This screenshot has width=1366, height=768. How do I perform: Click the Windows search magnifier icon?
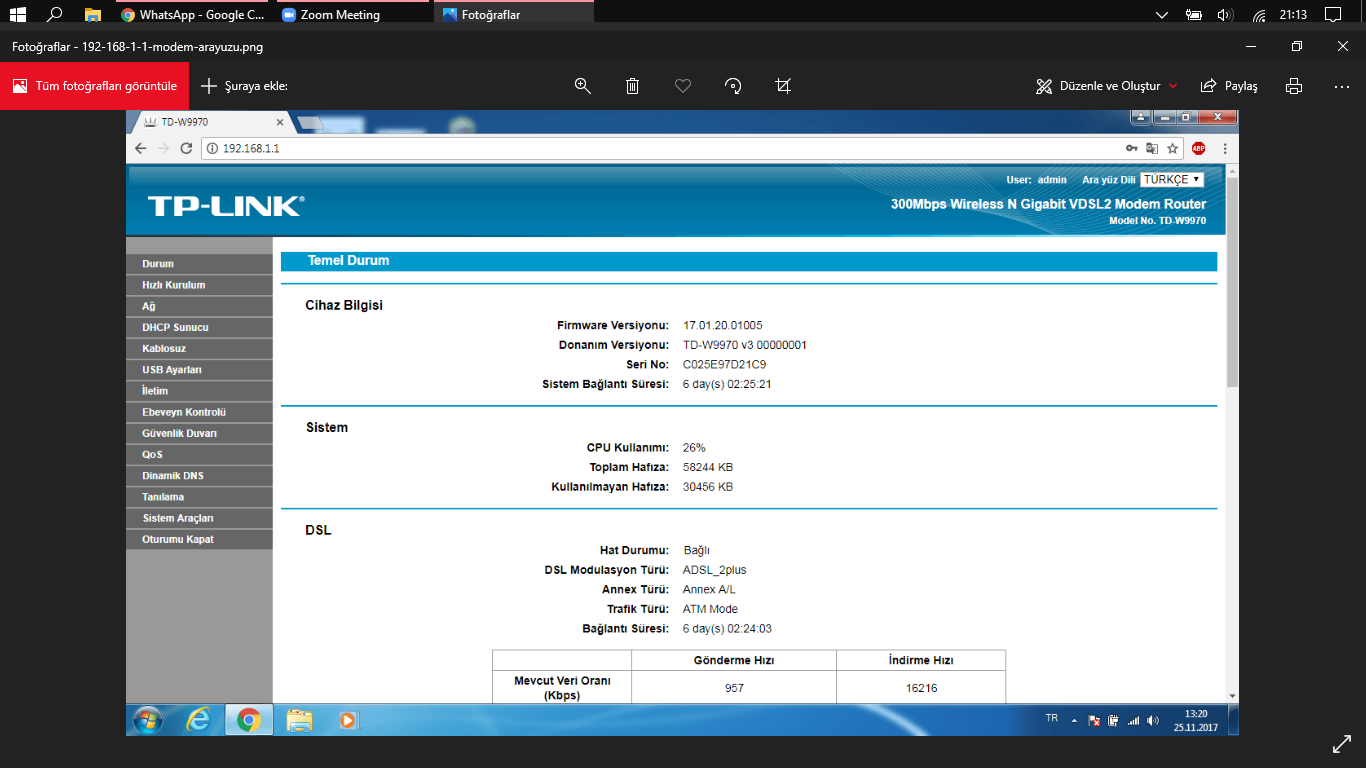pos(55,15)
